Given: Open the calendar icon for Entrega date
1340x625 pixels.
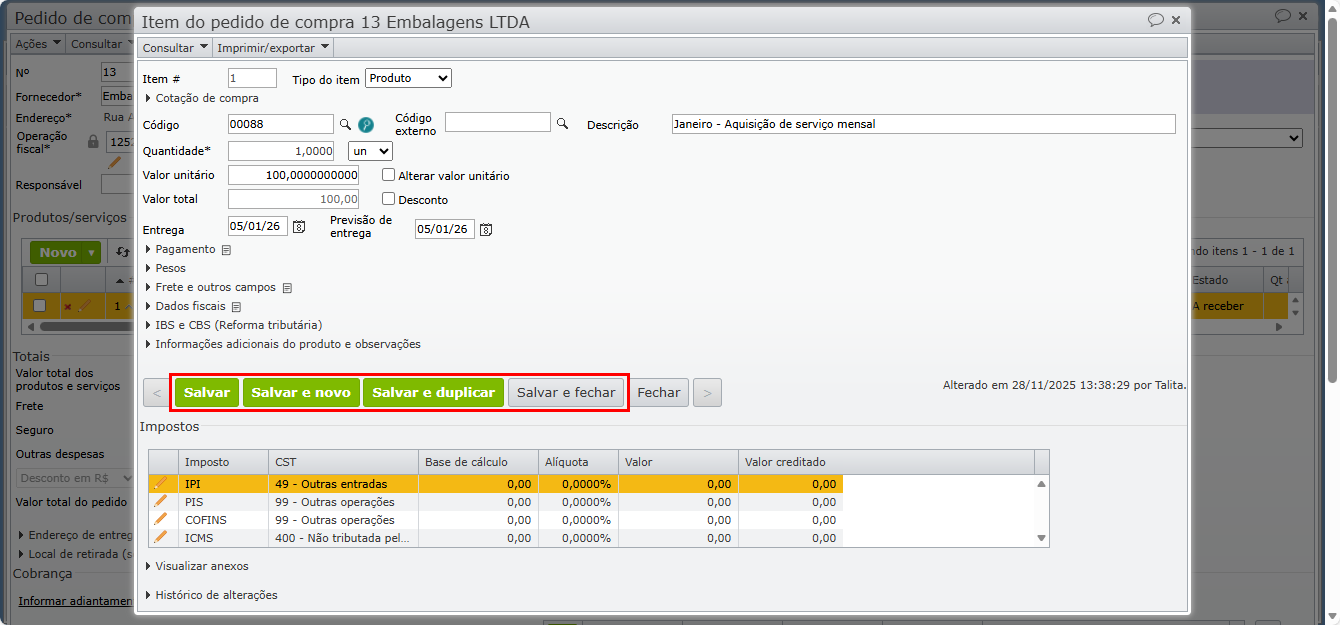Looking at the screenshot, I should click(x=298, y=228).
